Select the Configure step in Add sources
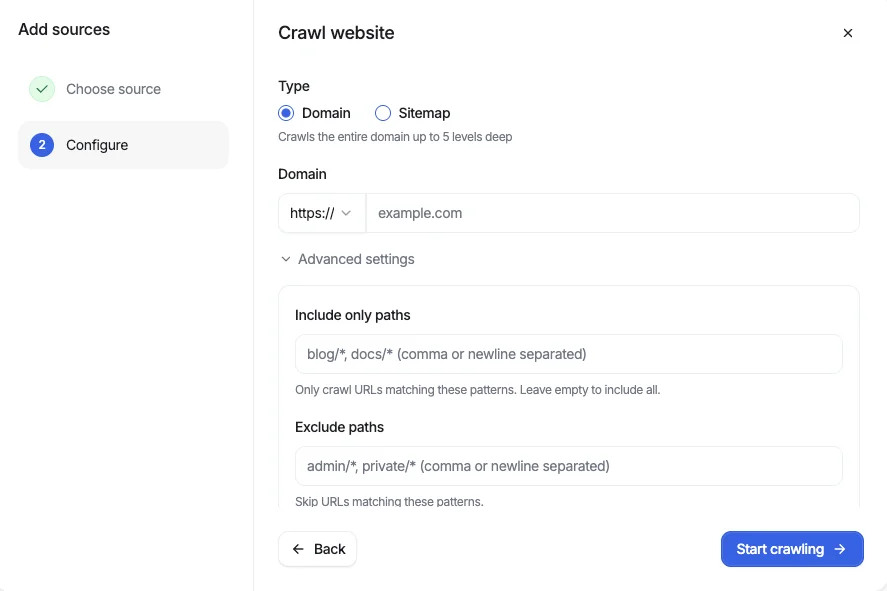Screen dimensions: 887x591 pos(97,145)
